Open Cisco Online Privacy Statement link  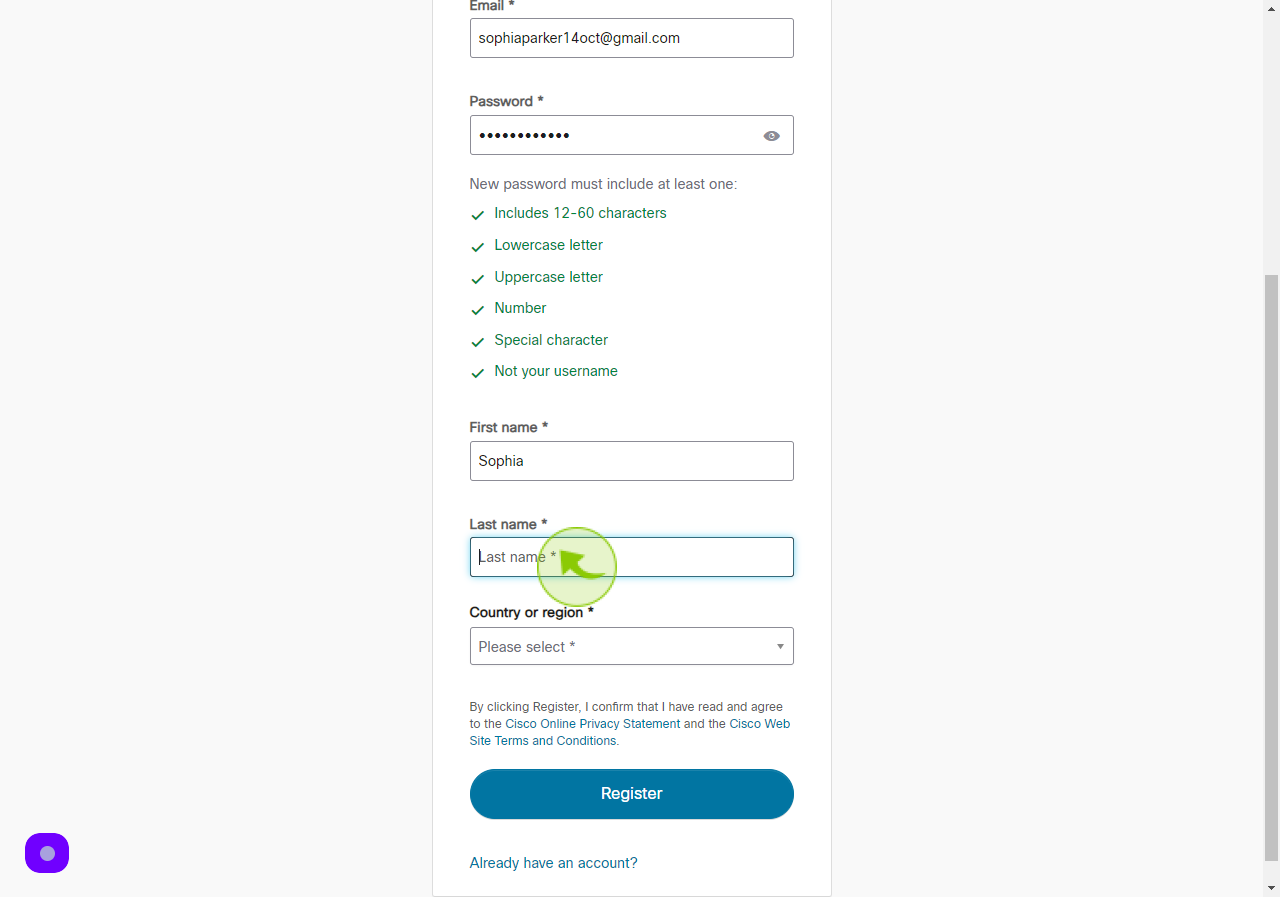pyautogui.click(x=593, y=724)
